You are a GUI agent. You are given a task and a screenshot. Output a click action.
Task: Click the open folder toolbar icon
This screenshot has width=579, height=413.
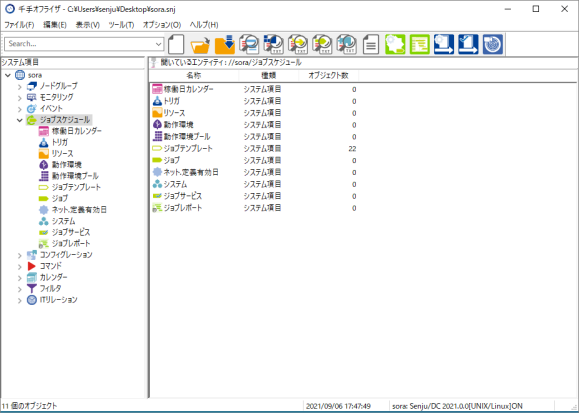(200, 44)
